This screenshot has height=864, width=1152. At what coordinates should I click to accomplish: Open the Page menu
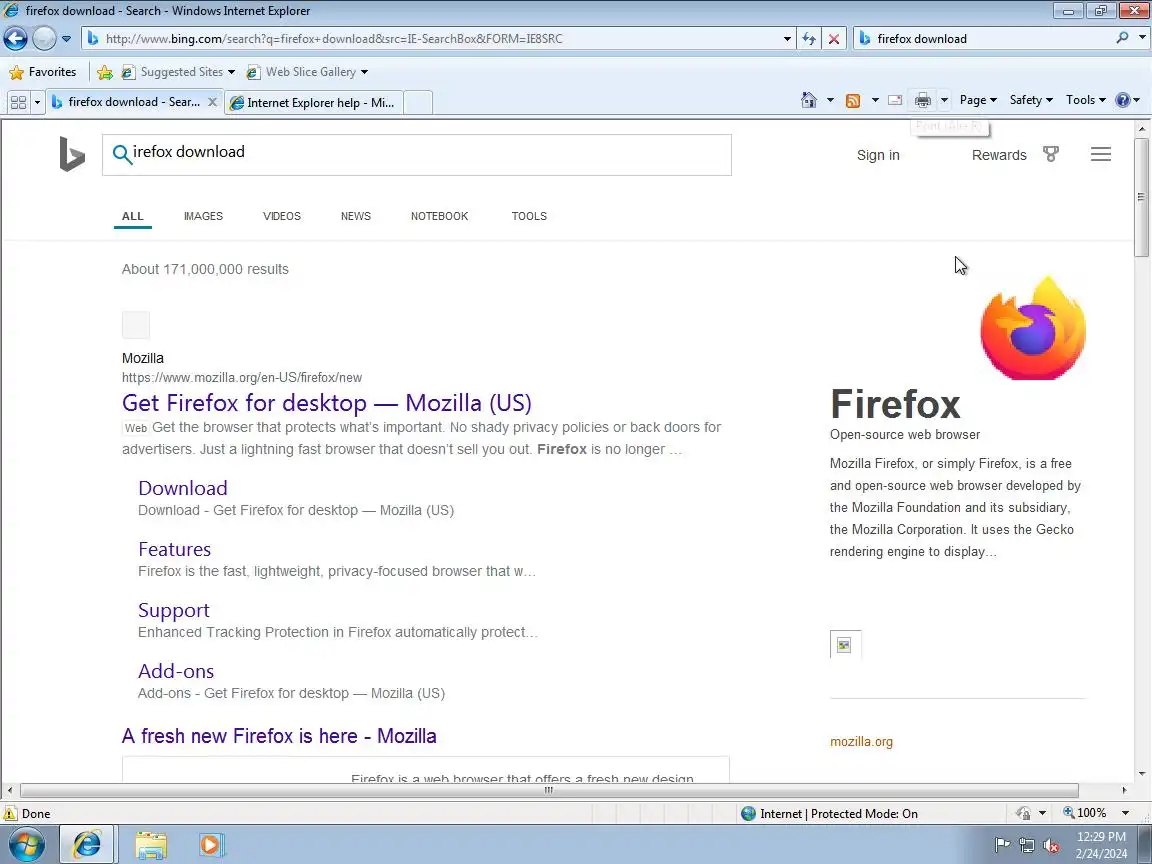click(x=978, y=100)
